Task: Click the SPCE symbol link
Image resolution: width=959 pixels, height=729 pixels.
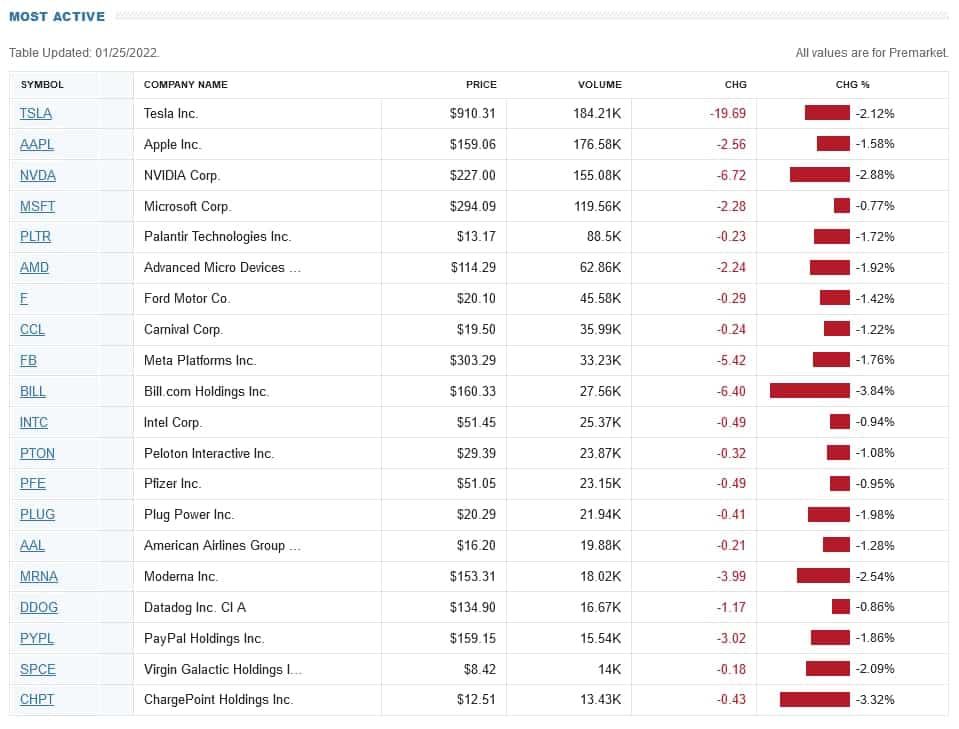Action: (37, 669)
